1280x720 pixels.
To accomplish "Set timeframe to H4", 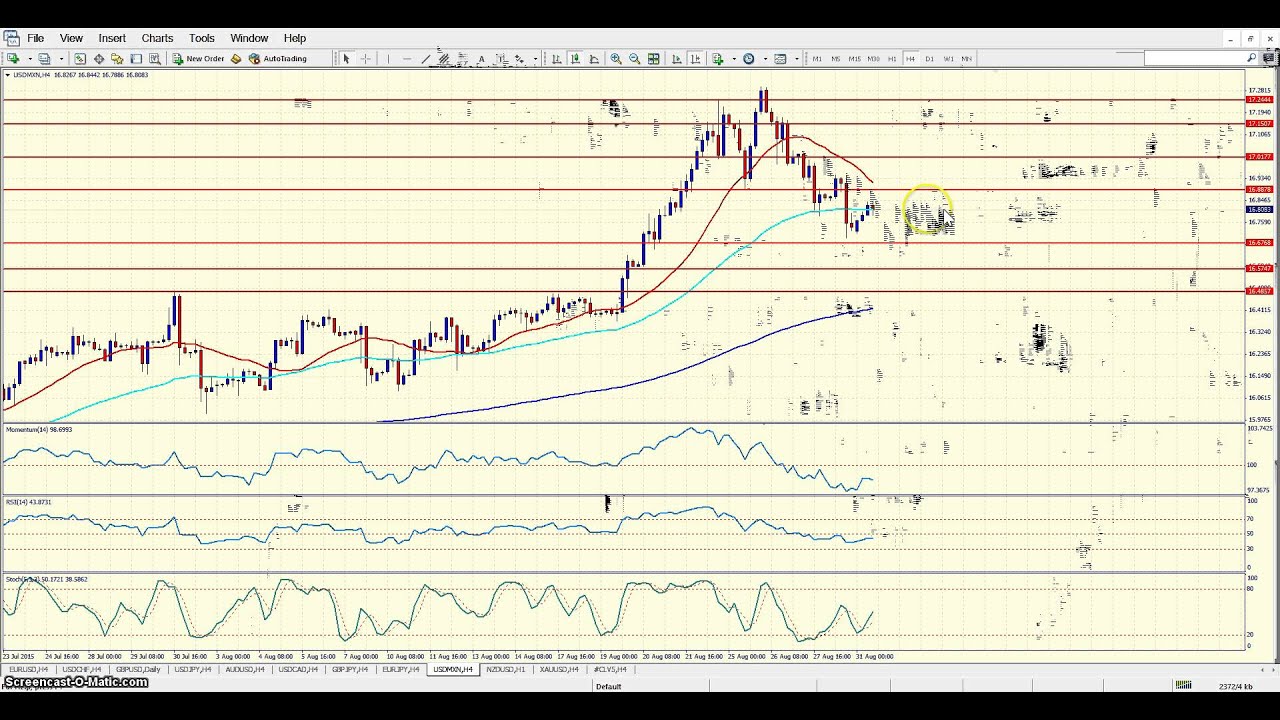I will point(911,59).
